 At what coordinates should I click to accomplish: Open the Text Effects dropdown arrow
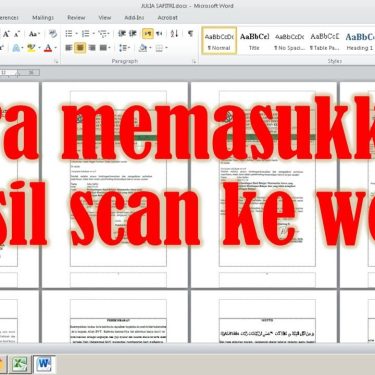22,49
